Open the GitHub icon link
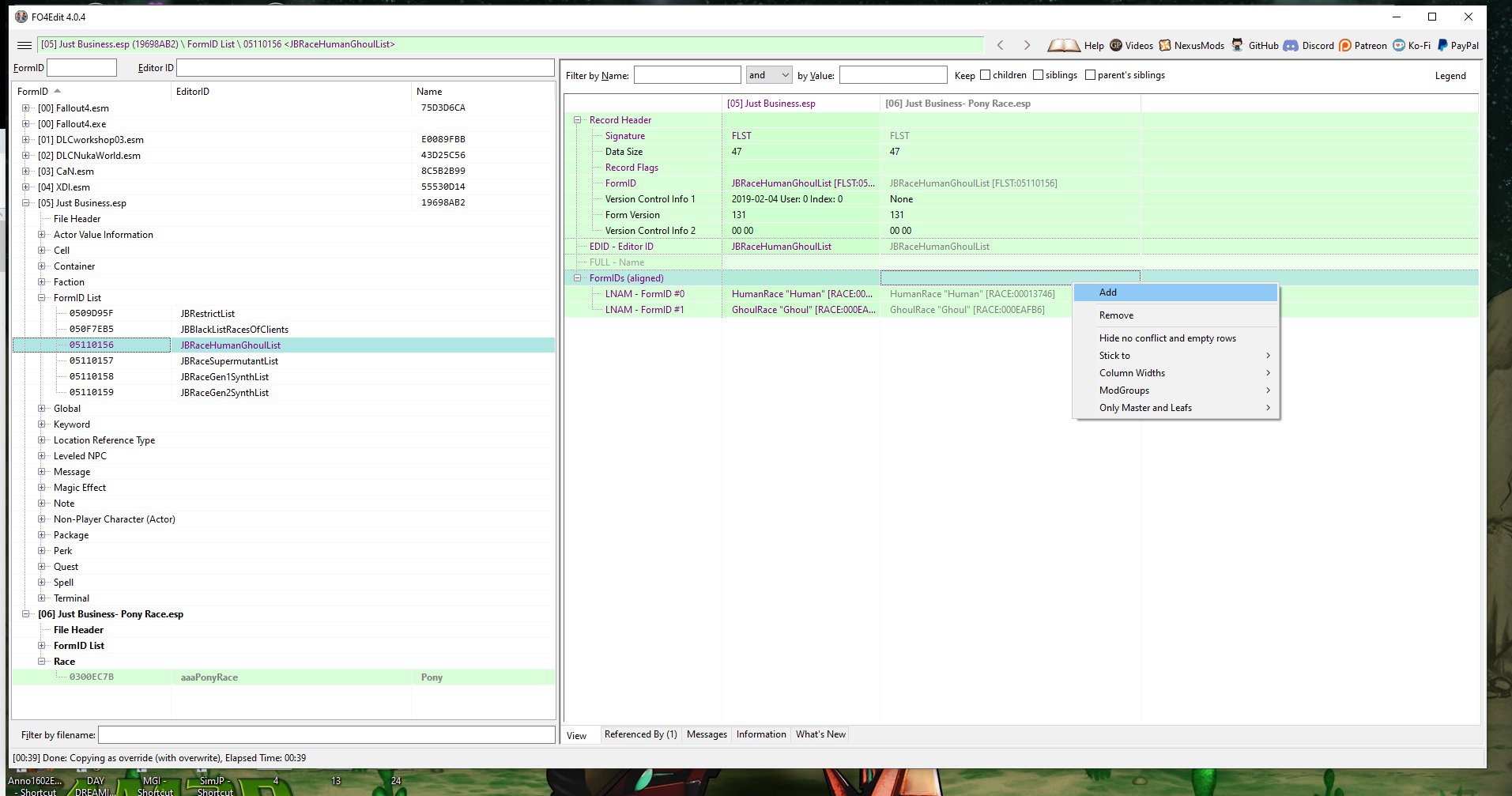 pos(1237,45)
